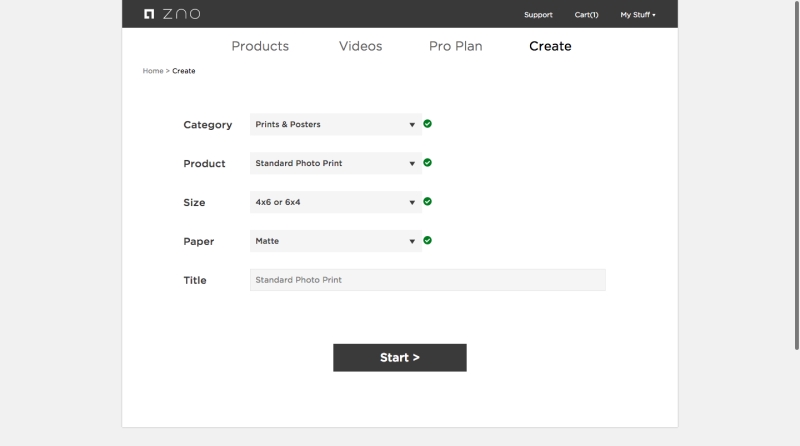Open the Size dropdown showing 4x6 or 6x4
Screen dimensions: 800x446
336,202
